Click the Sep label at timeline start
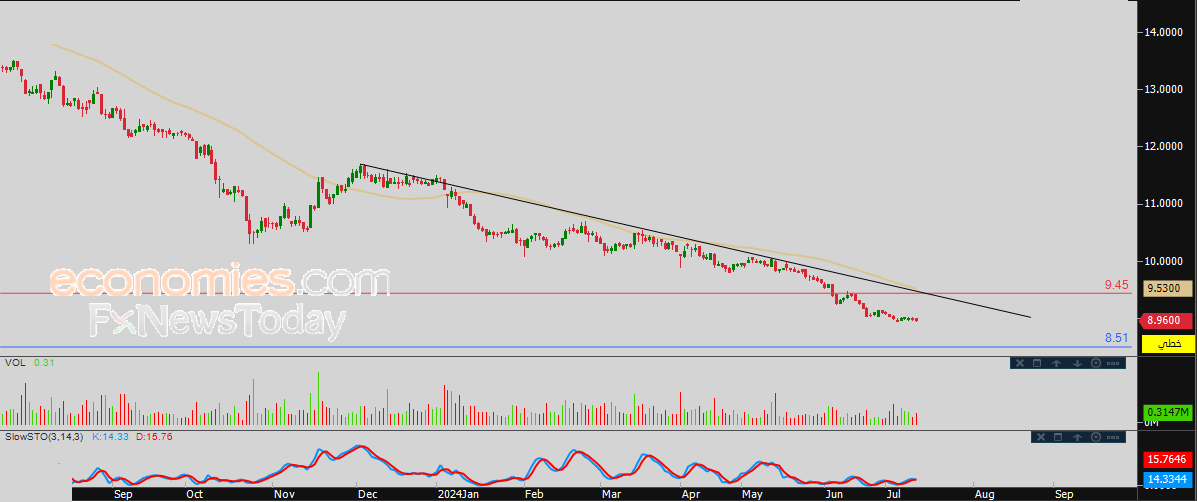 tap(121, 494)
